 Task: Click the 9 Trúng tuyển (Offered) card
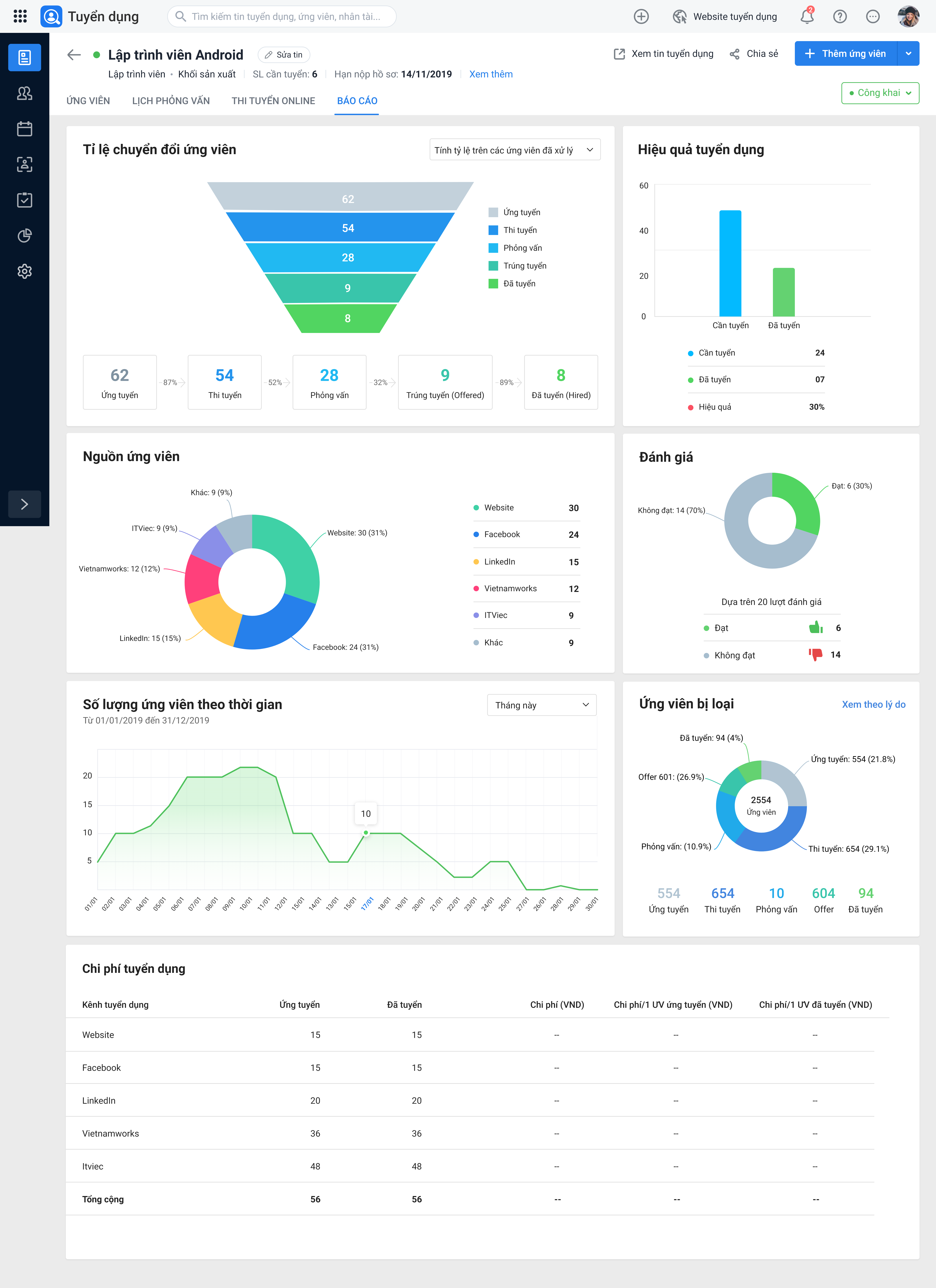(x=445, y=382)
